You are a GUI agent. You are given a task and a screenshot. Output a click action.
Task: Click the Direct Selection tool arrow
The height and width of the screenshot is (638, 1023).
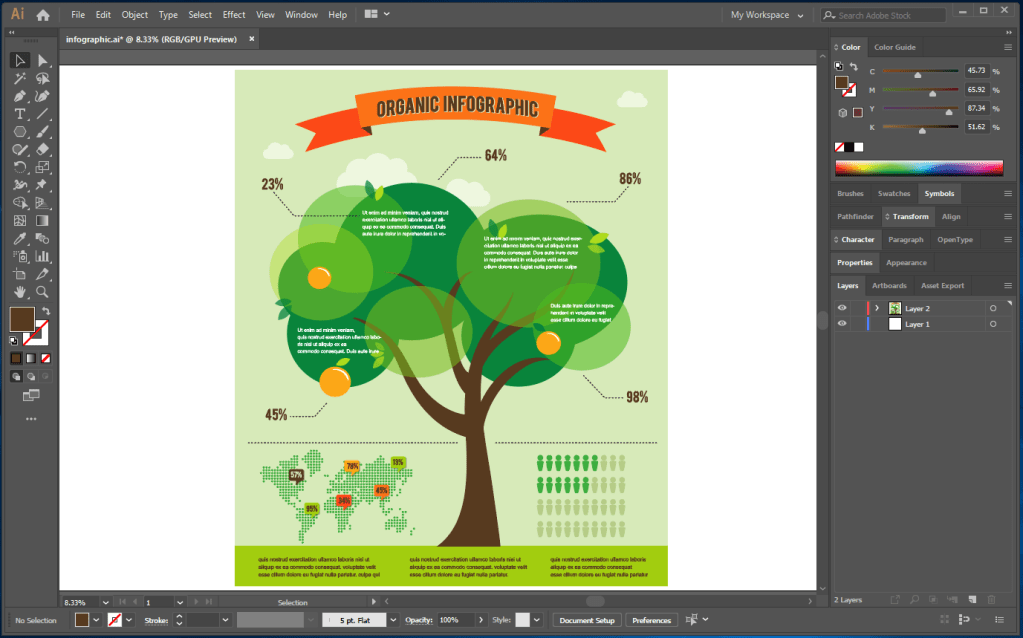click(x=42, y=60)
